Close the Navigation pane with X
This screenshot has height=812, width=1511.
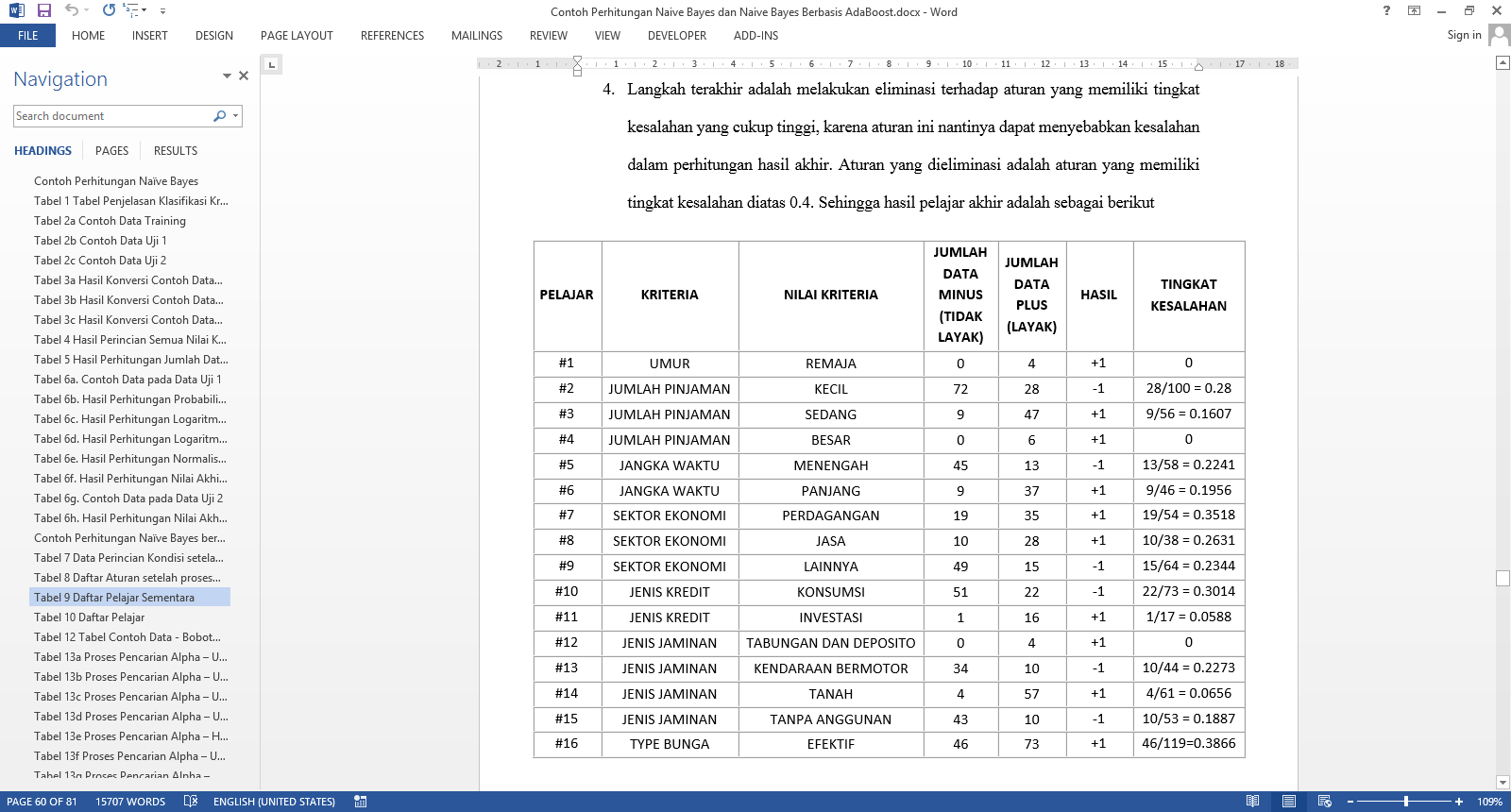click(x=244, y=76)
